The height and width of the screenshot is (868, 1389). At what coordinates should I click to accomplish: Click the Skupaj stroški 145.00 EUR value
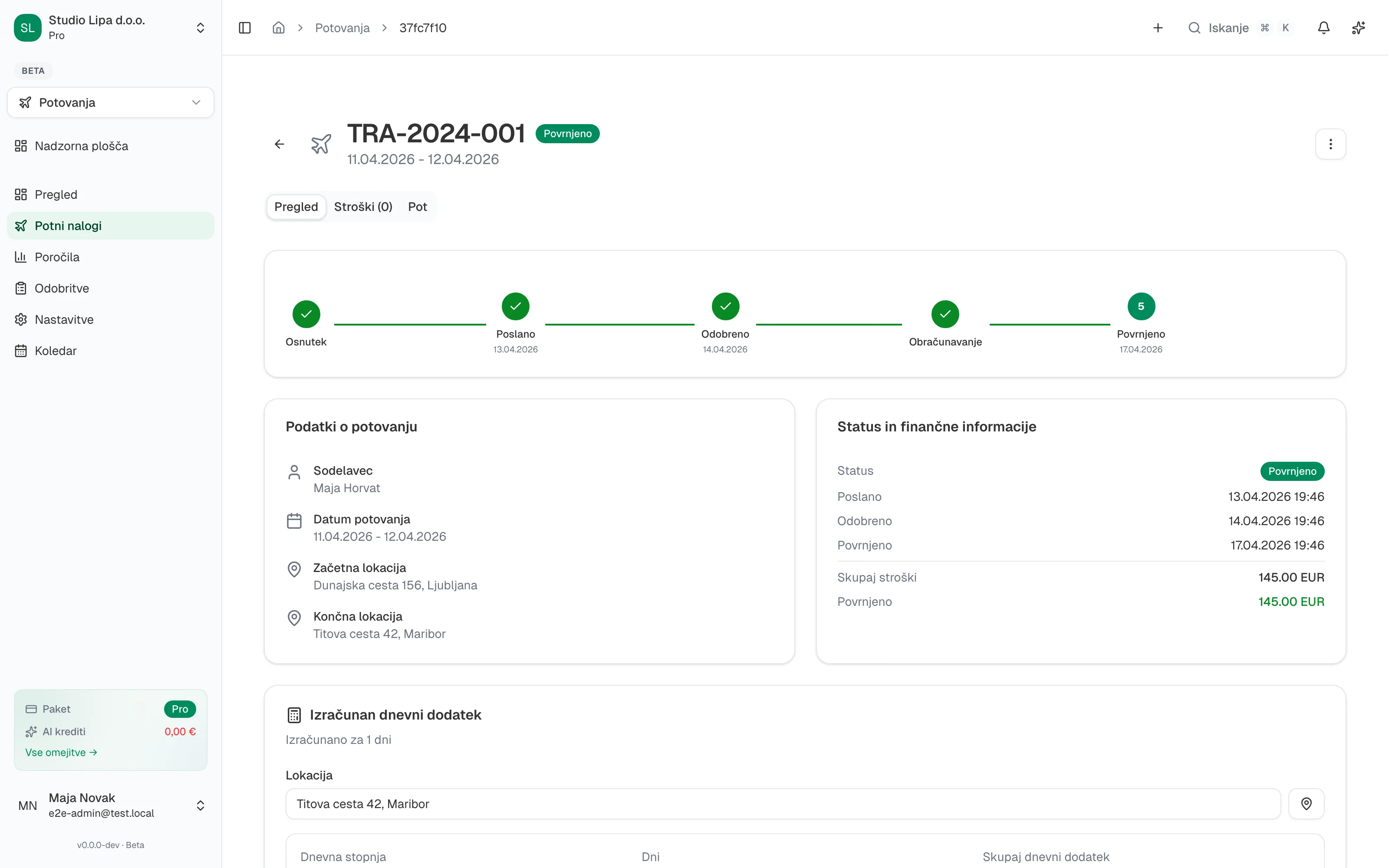point(1291,578)
